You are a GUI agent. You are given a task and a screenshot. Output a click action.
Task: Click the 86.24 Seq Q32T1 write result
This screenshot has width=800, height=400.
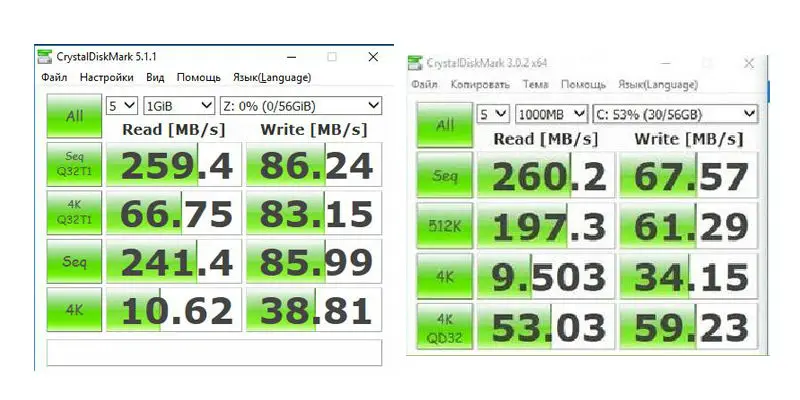[x=314, y=165]
